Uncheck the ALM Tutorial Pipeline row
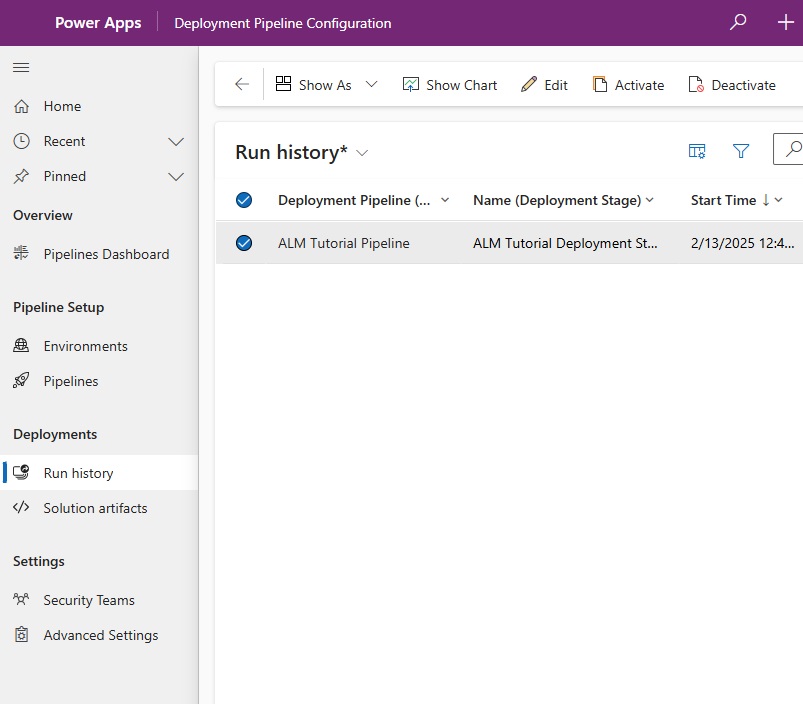803x704 pixels. pos(244,243)
